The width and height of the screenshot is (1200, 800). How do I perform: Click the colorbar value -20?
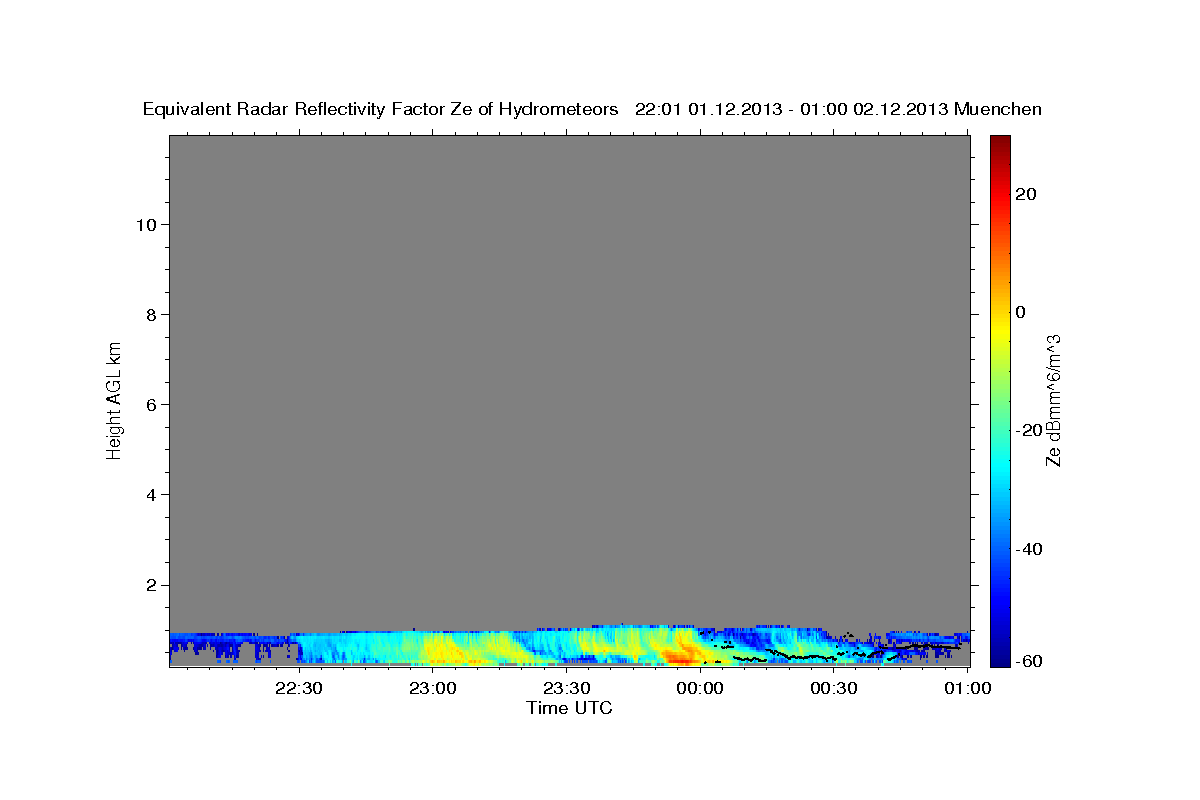point(1030,431)
